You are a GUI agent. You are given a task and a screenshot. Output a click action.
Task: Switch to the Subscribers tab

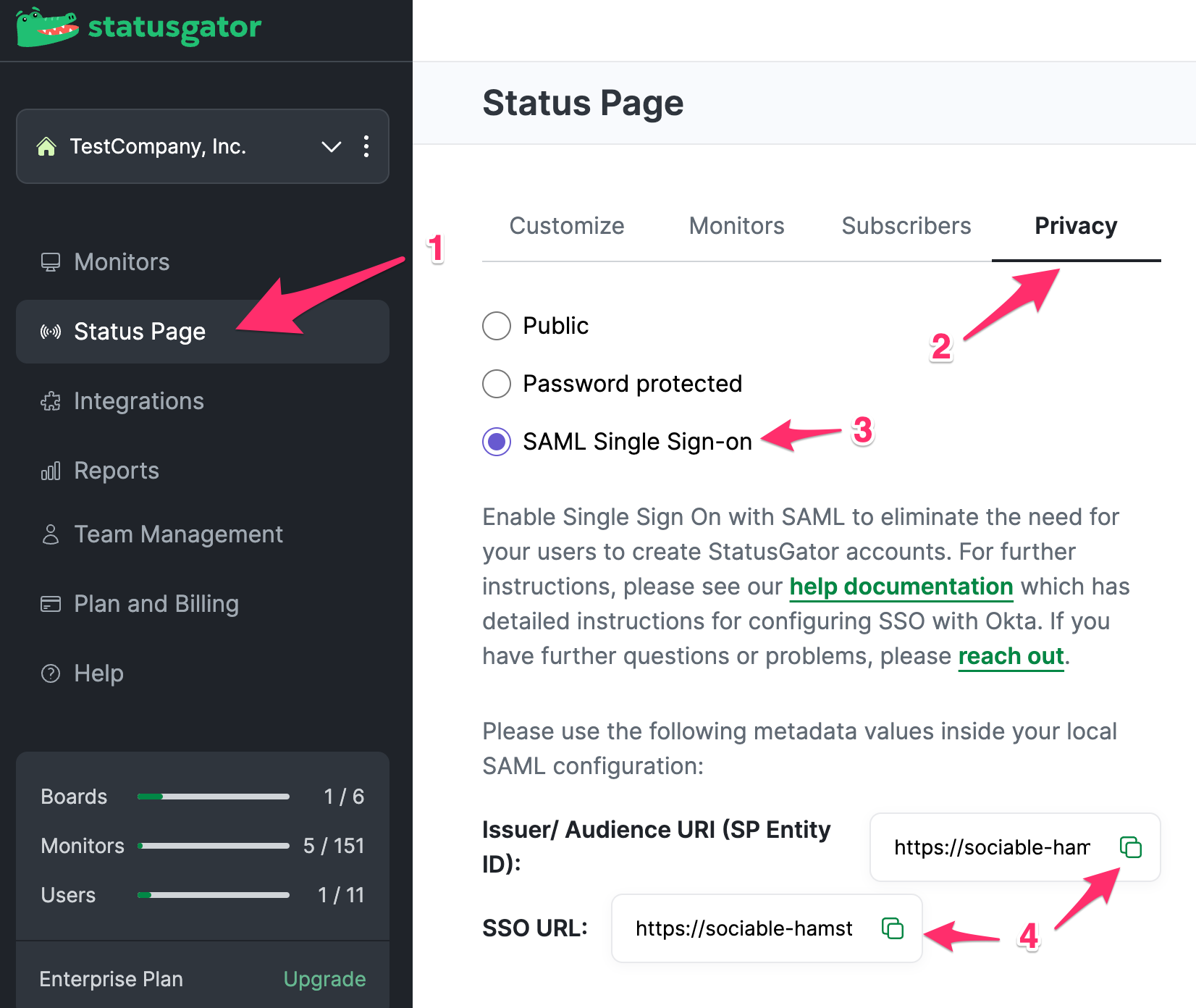coord(906,226)
